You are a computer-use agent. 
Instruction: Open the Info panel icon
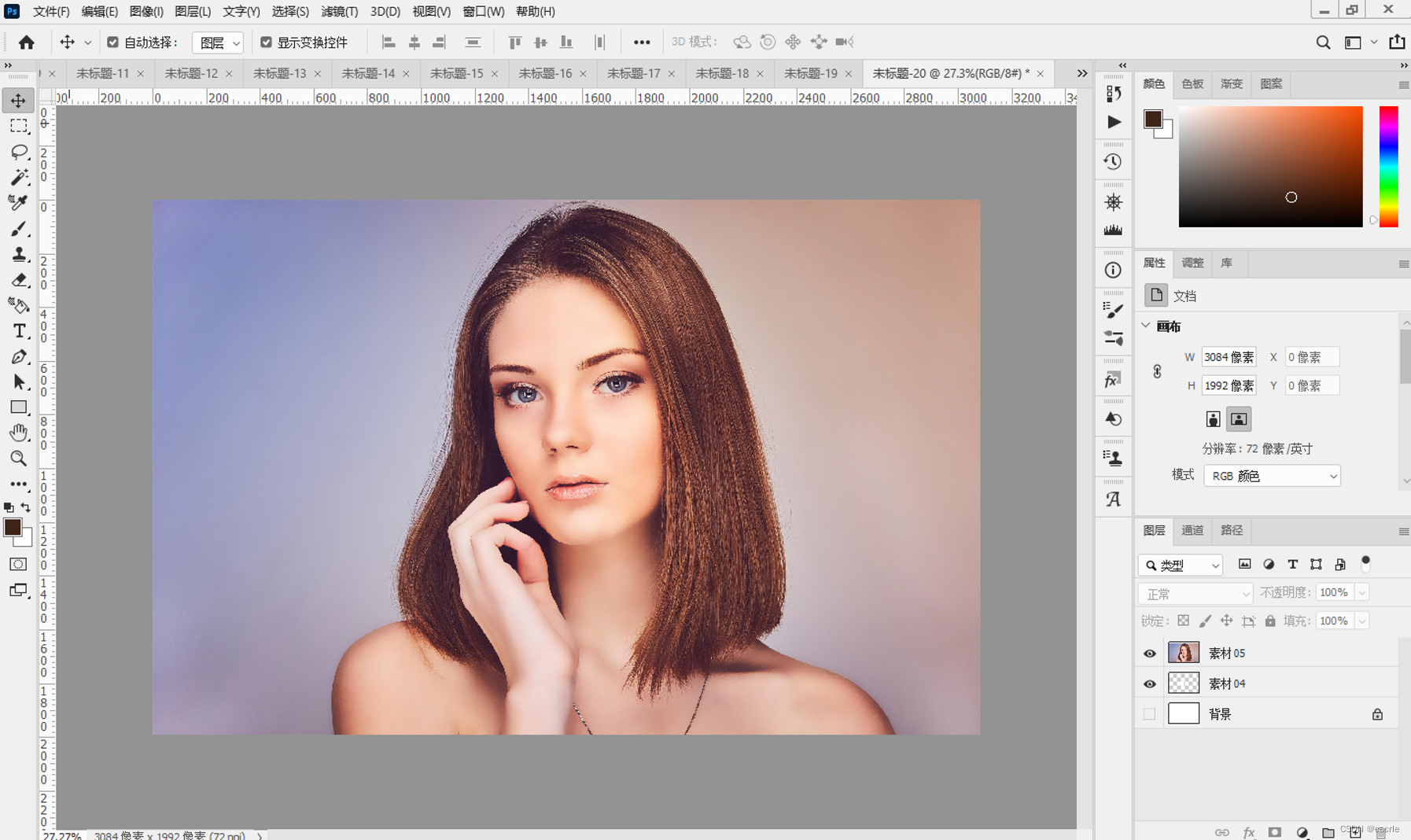coord(1113,271)
